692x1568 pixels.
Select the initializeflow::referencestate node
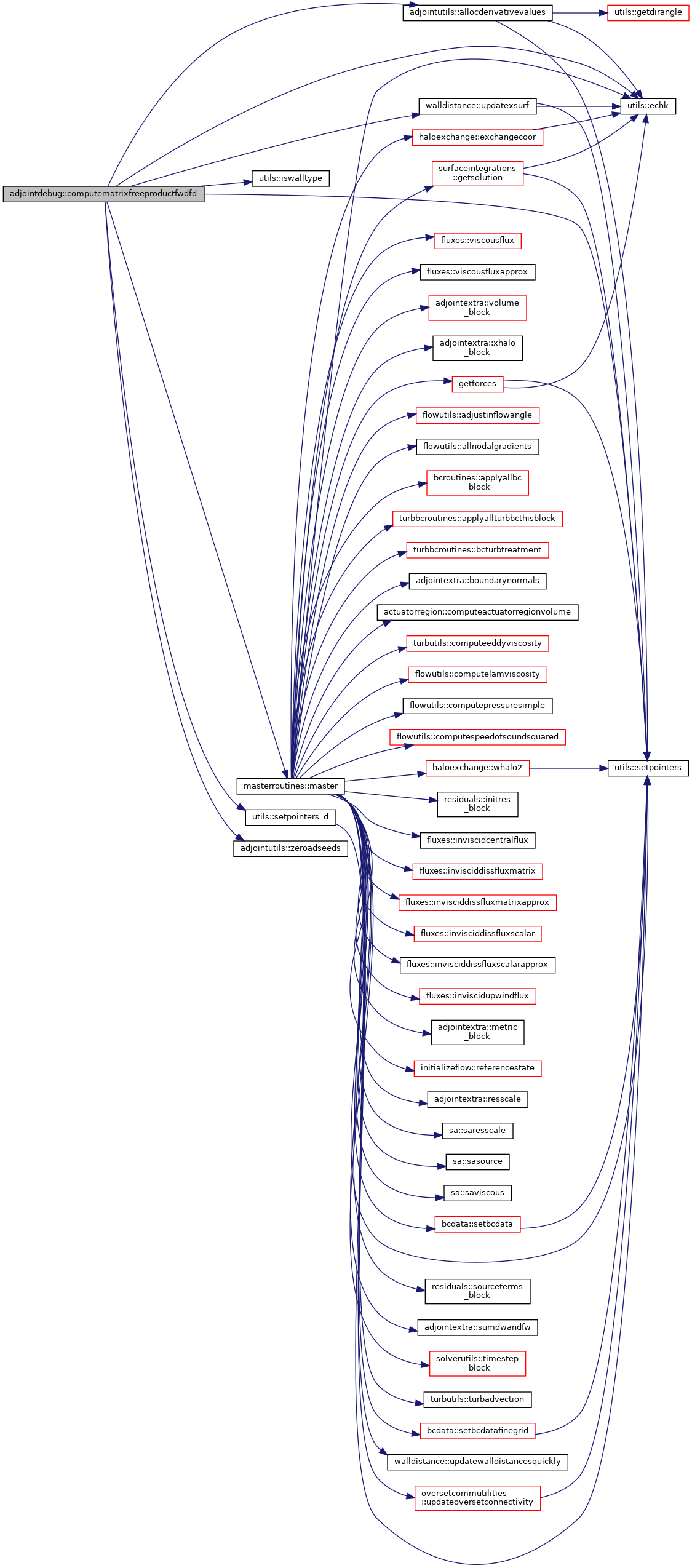[477, 1068]
